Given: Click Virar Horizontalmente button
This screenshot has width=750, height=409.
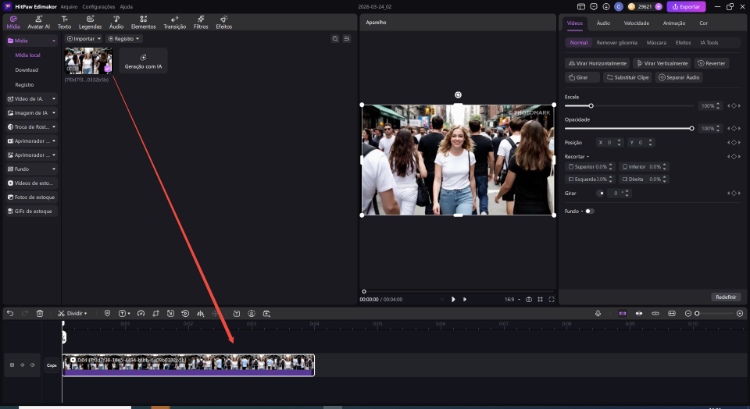Looking at the screenshot, I should [x=597, y=63].
